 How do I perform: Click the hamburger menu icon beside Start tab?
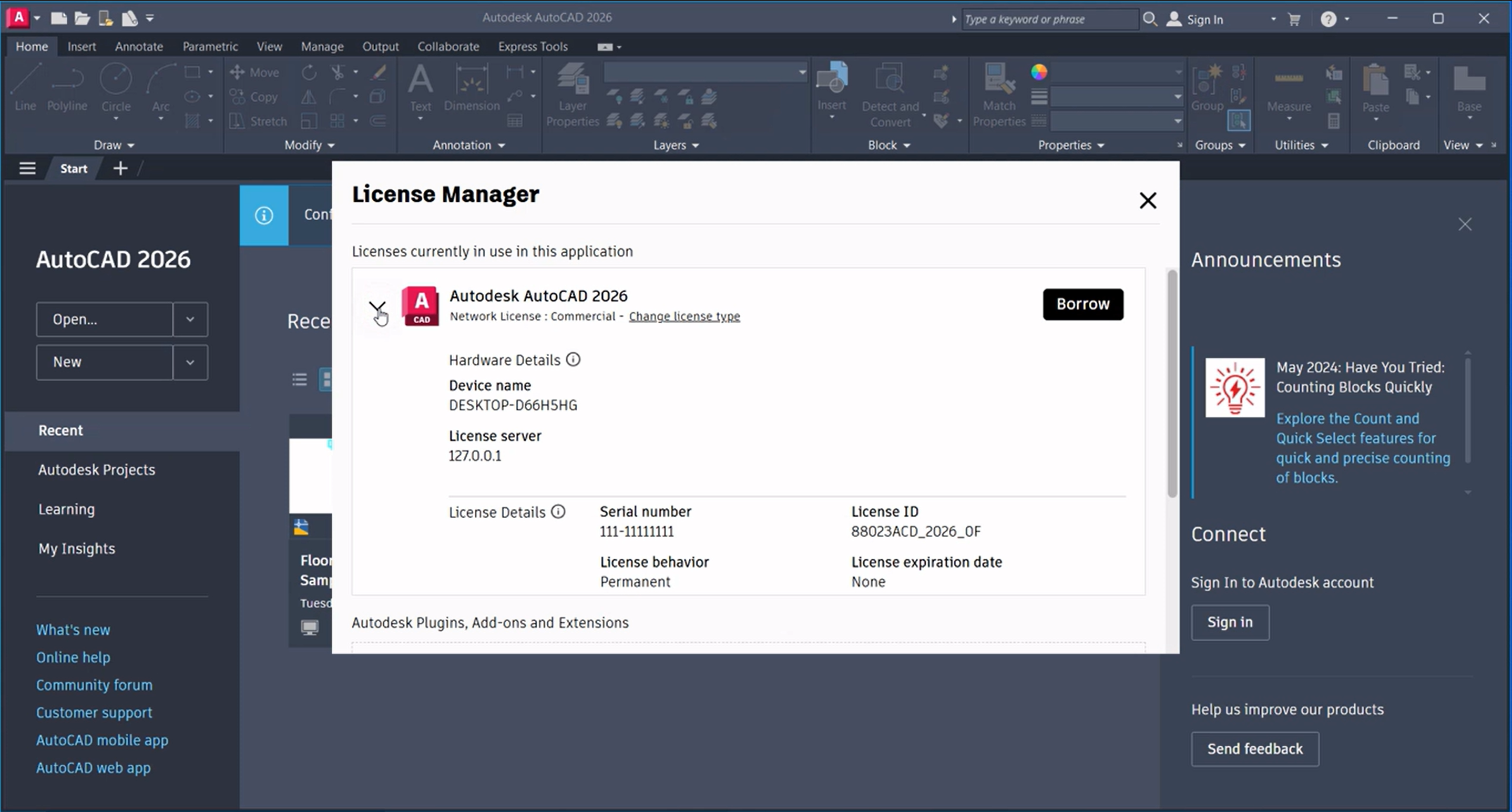pyautogui.click(x=27, y=169)
